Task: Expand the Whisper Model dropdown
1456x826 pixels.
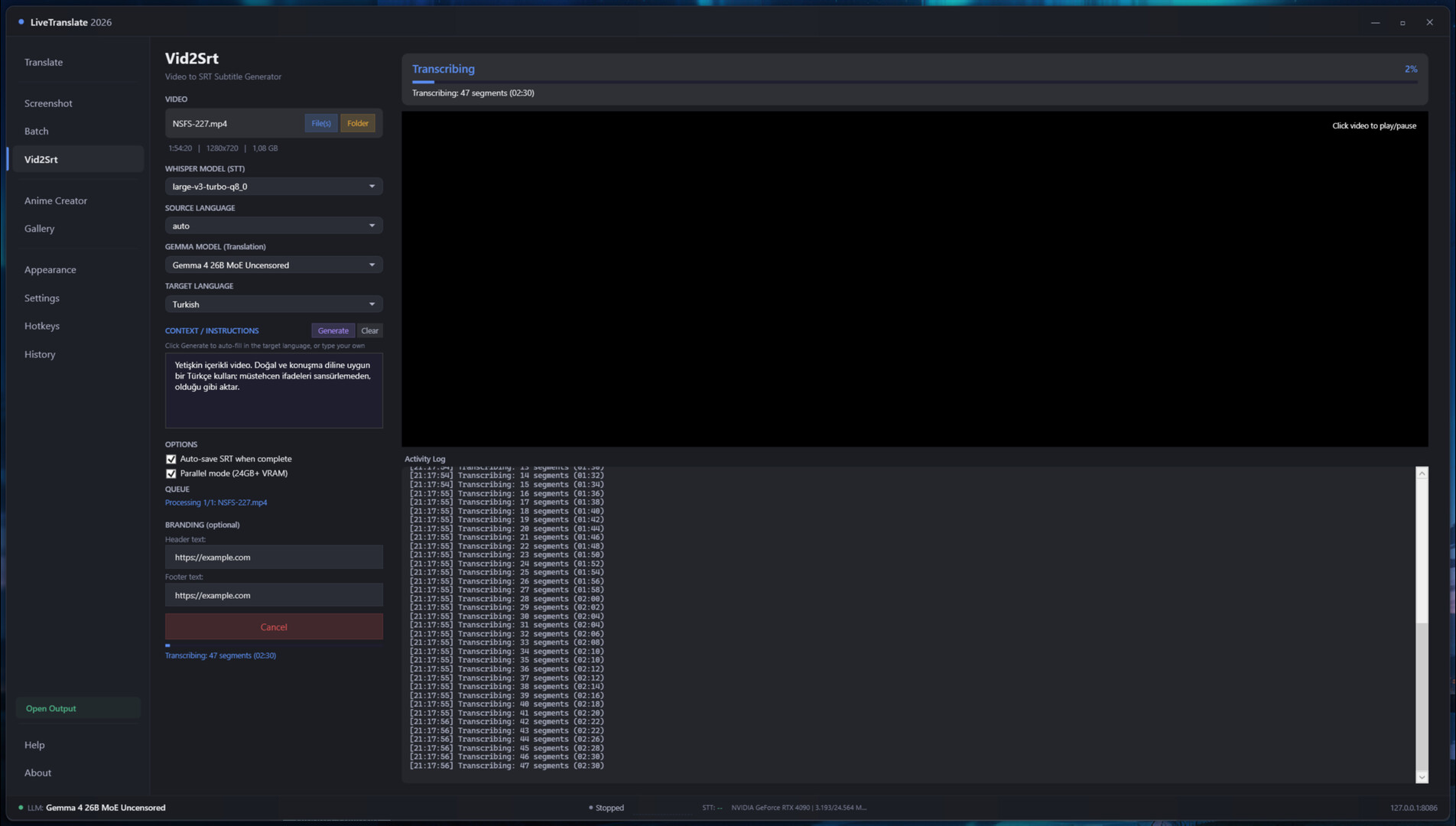Action: 273,187
